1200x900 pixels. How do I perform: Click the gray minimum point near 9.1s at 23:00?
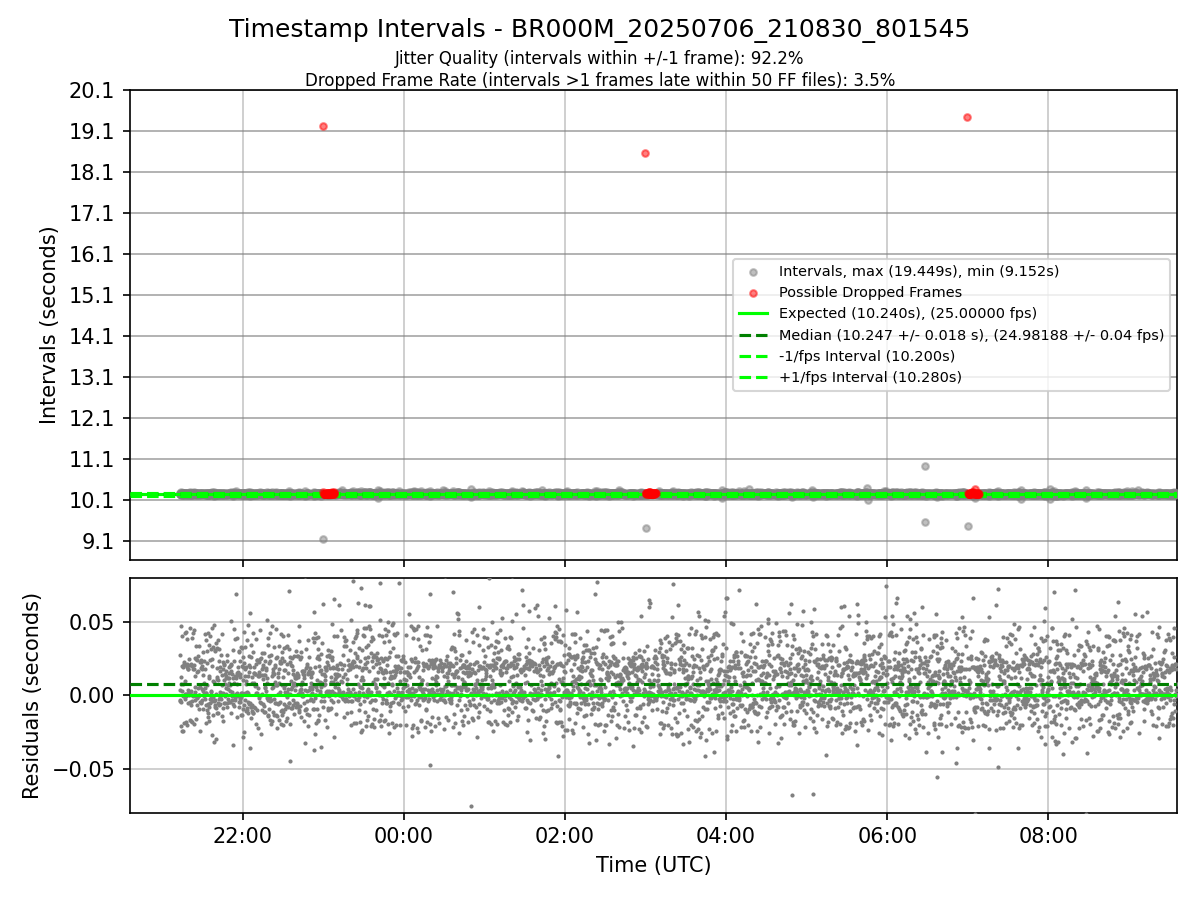pos(323,539)
